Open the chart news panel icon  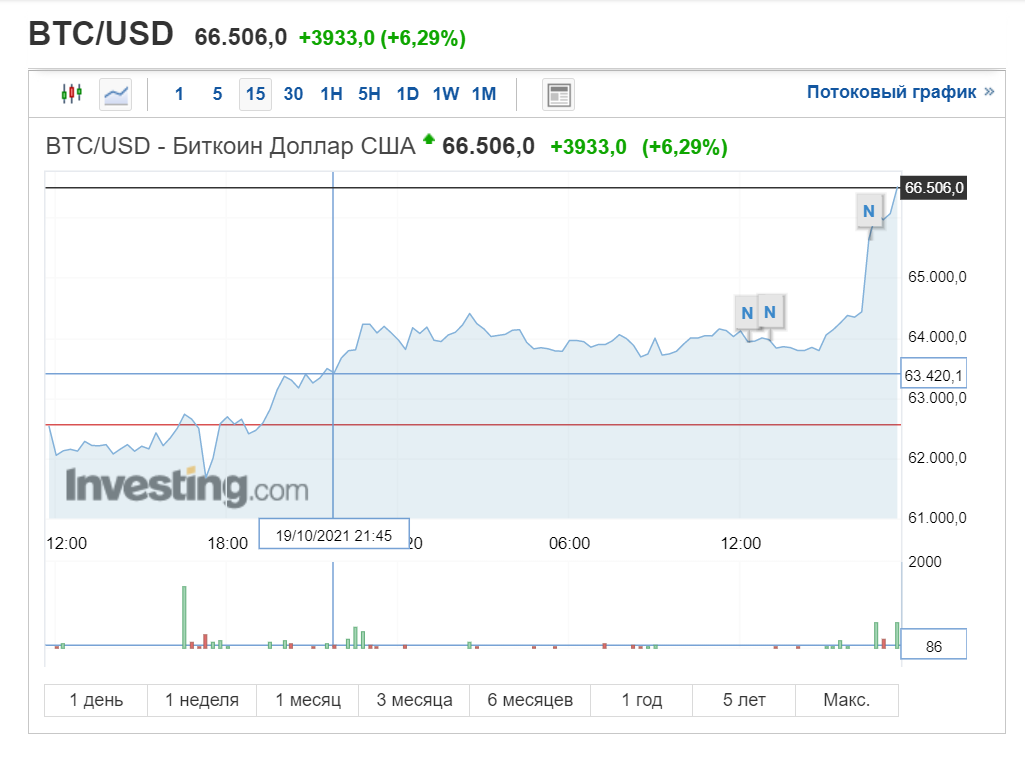[x=558, y=95]
